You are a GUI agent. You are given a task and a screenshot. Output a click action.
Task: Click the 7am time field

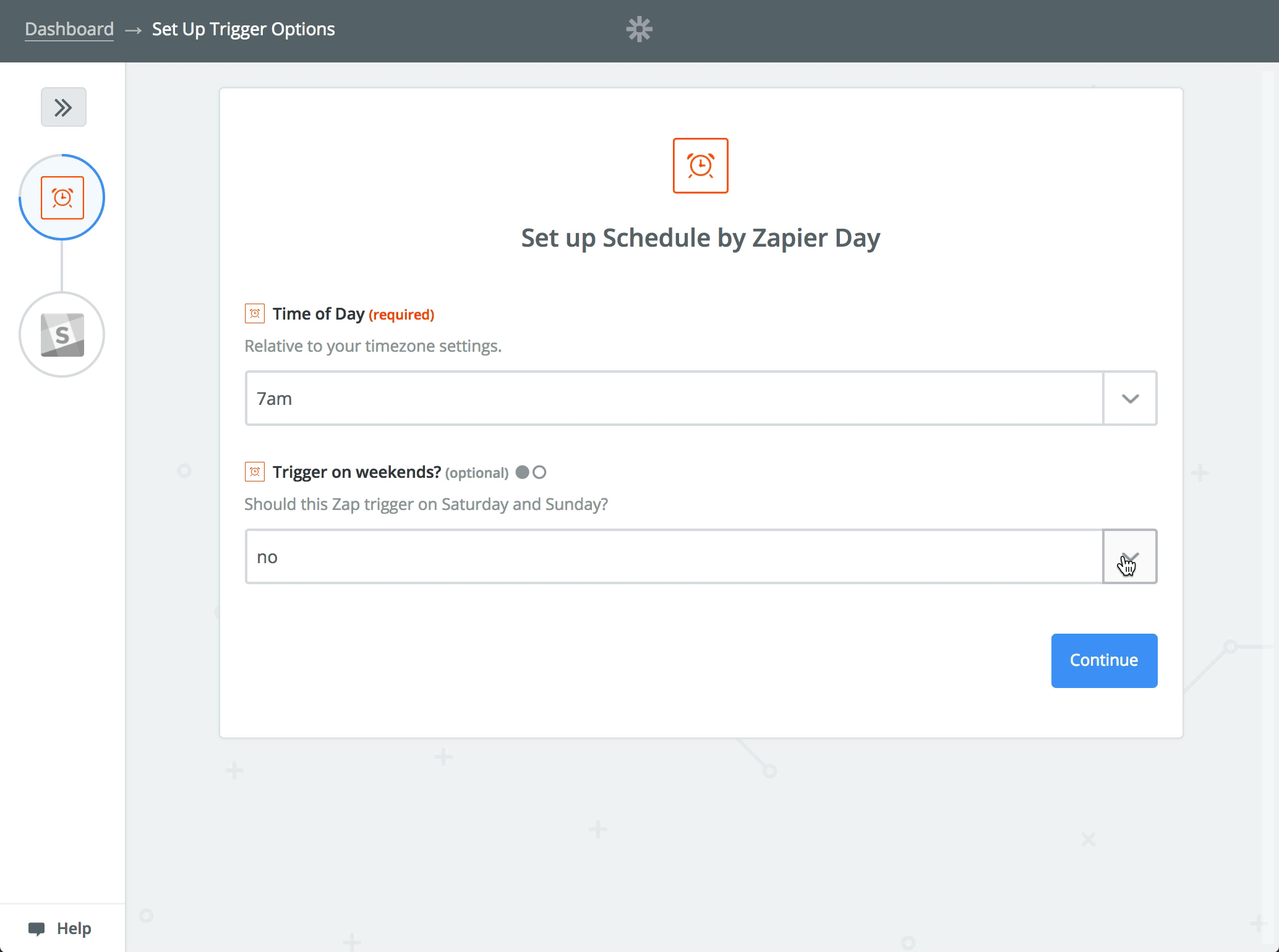point(674,398)
